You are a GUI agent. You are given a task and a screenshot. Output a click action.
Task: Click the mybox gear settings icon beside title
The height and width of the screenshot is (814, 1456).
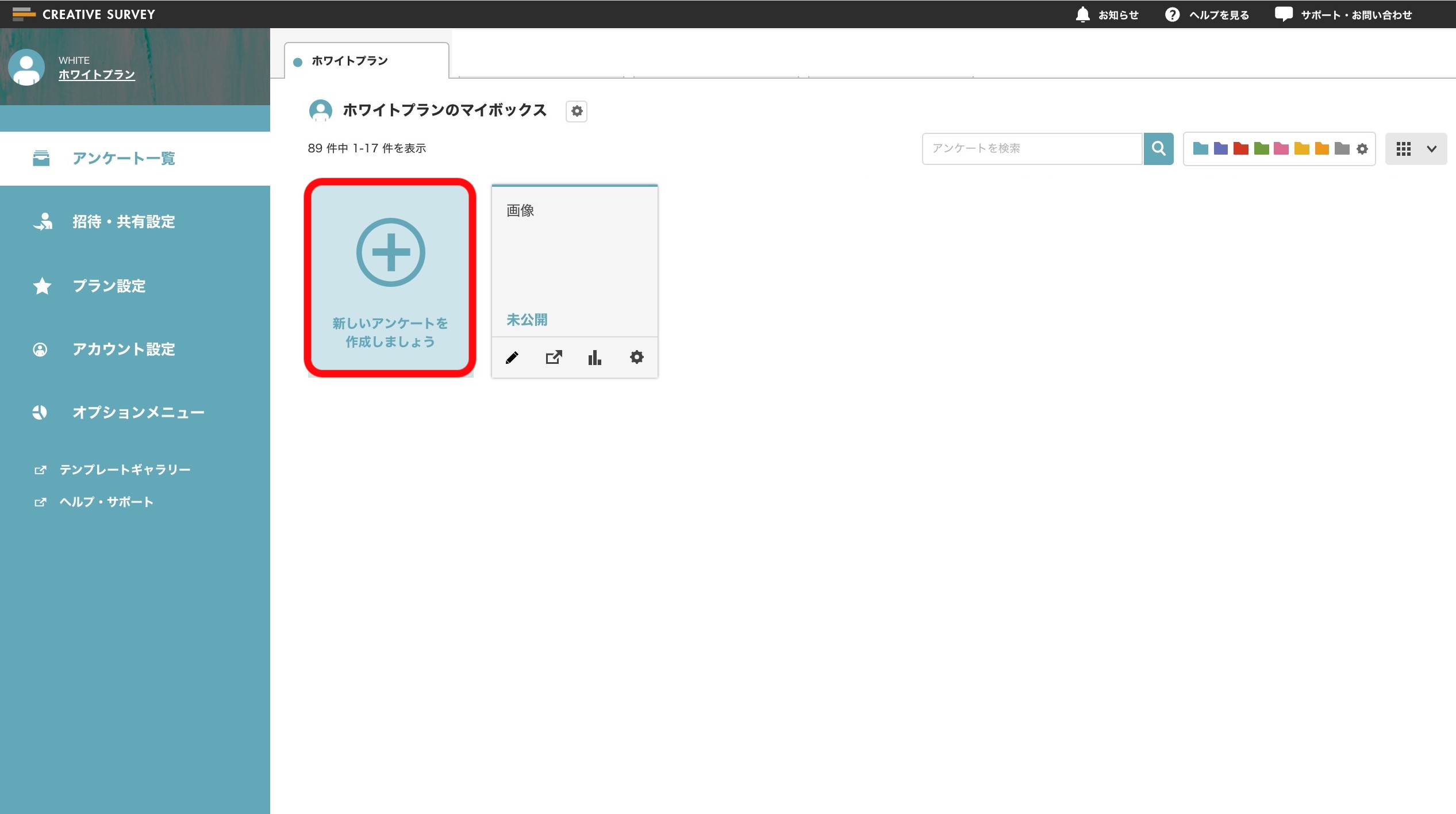[577, 111]
